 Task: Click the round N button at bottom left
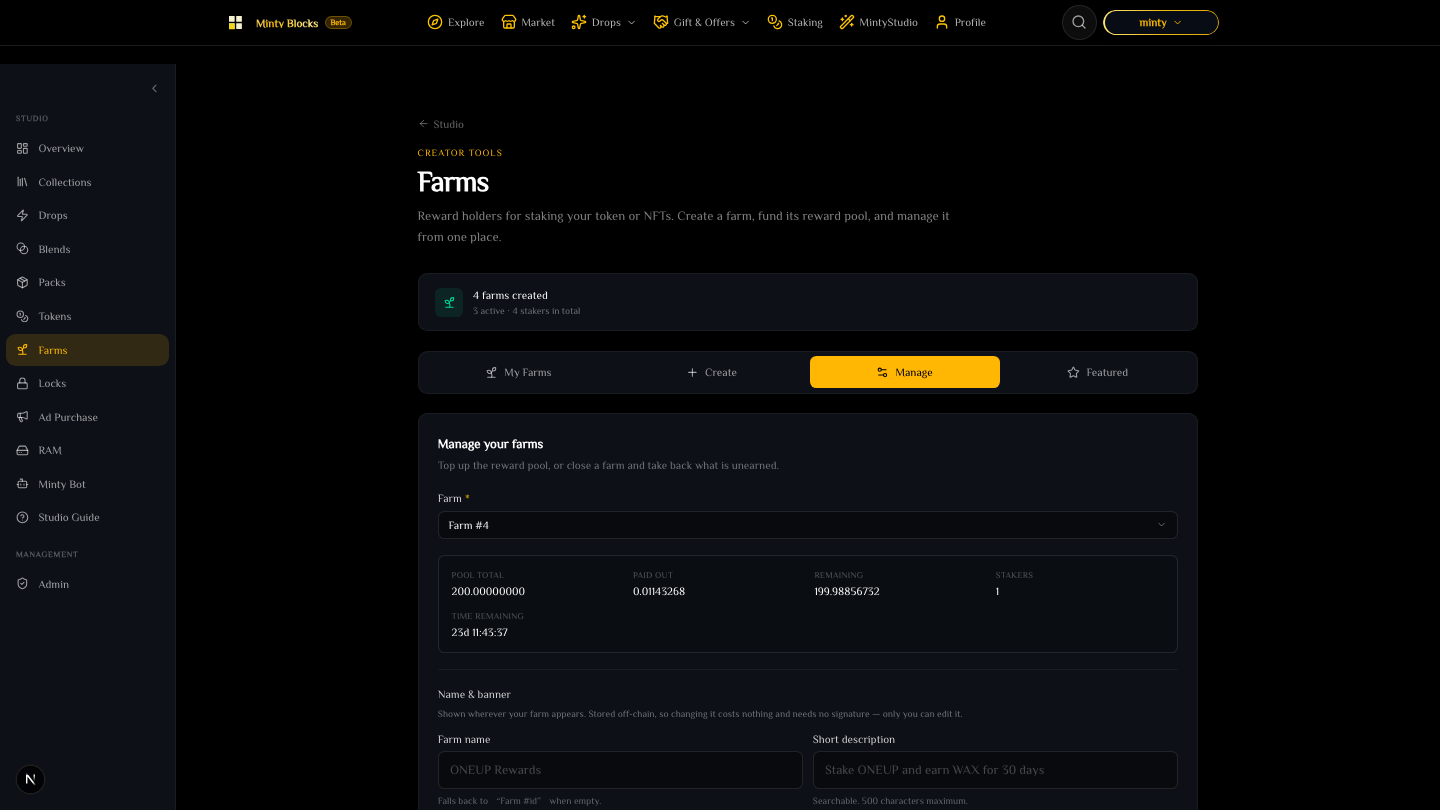pyautogui.click(x=30, y=779)
